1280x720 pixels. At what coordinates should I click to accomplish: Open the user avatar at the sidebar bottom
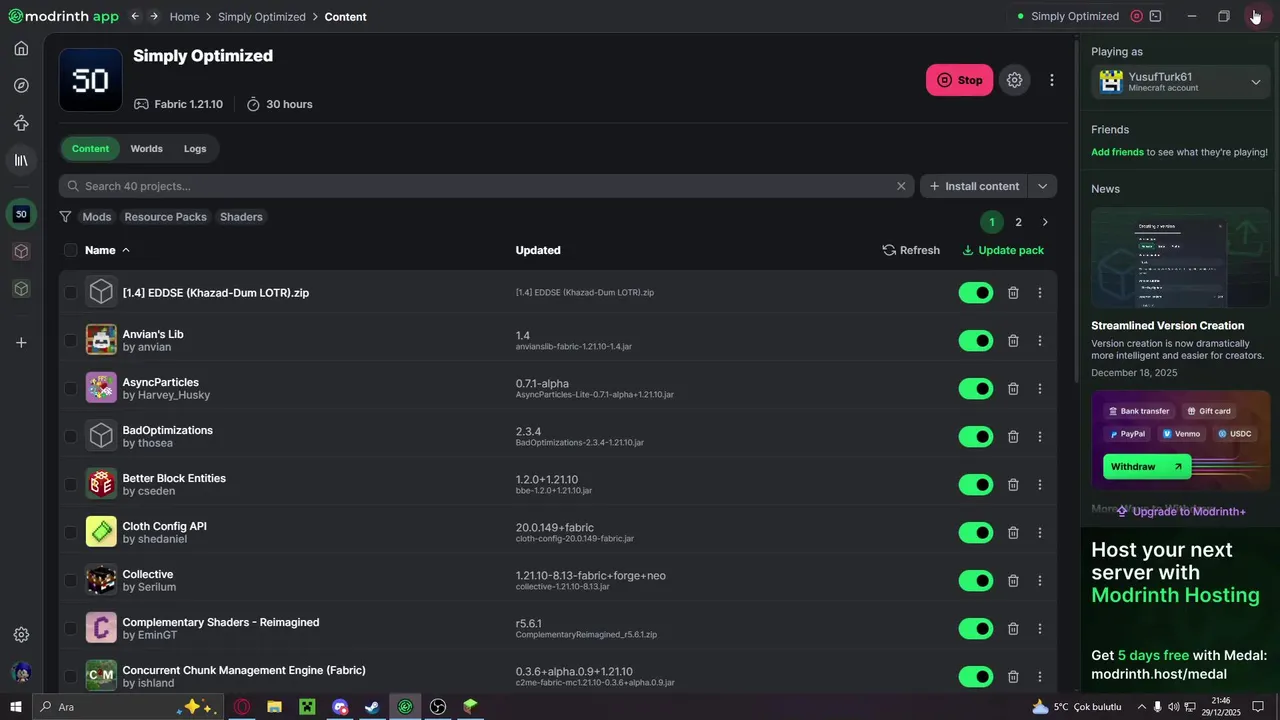pyautogui.click(x=21, y=672)
